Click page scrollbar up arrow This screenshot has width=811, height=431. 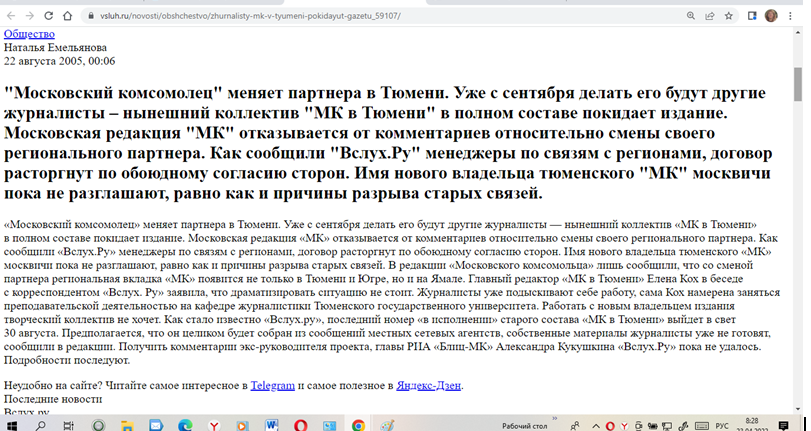click(x=799, y=32)
